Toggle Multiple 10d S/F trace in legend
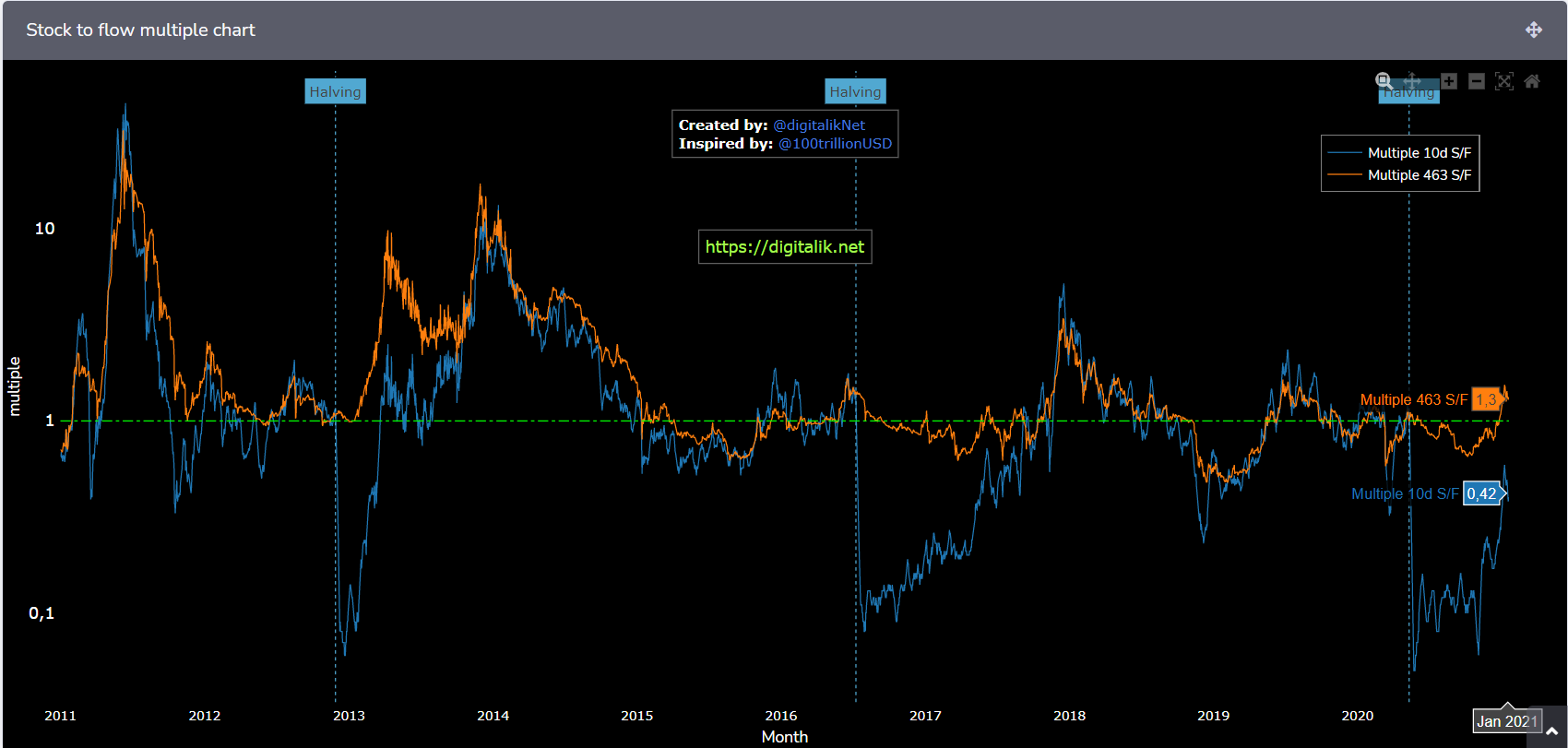The height and width of the screenshot is (748, 1568). (x=1400, y=153)
